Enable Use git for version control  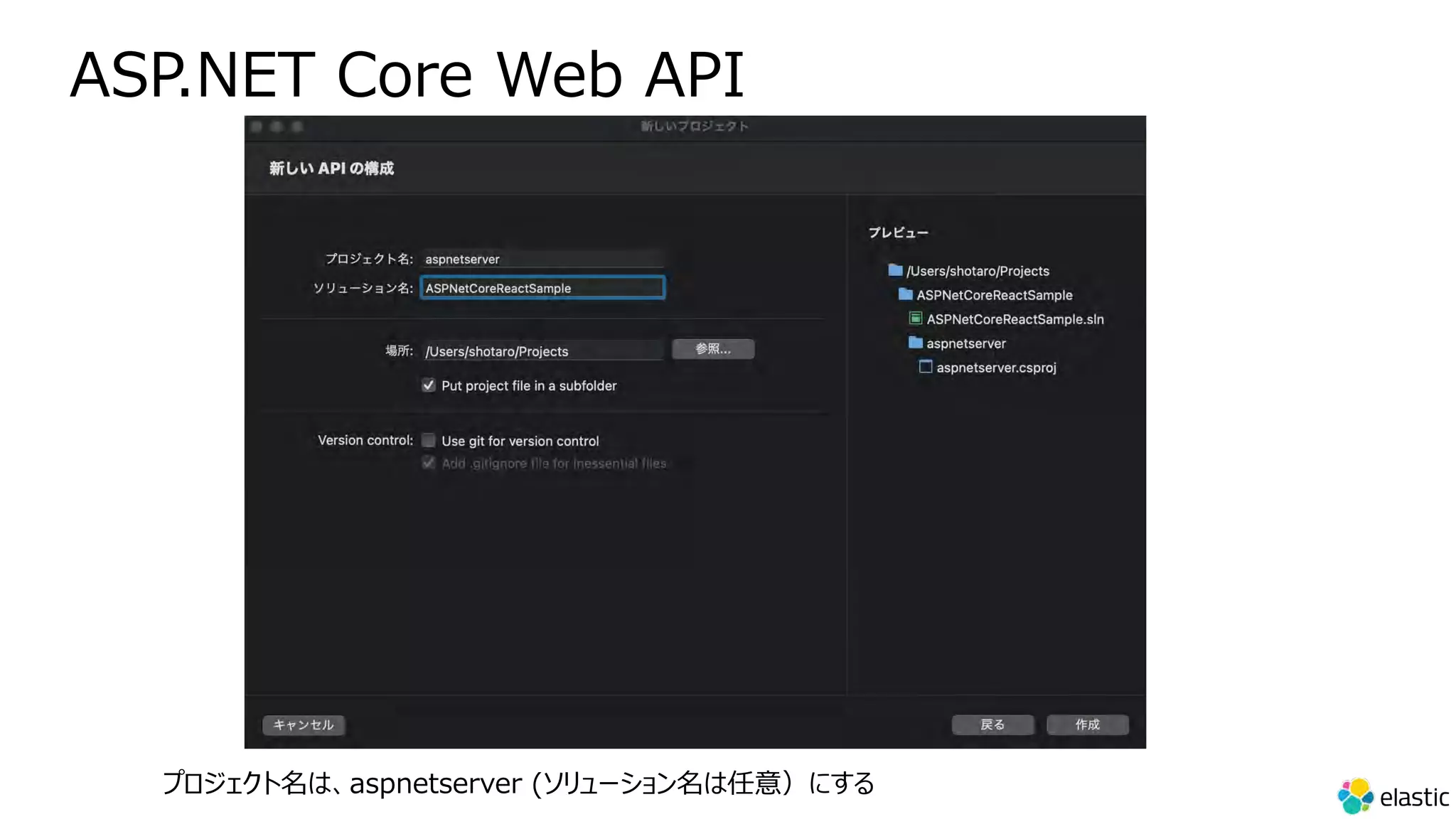click(429, 441)
